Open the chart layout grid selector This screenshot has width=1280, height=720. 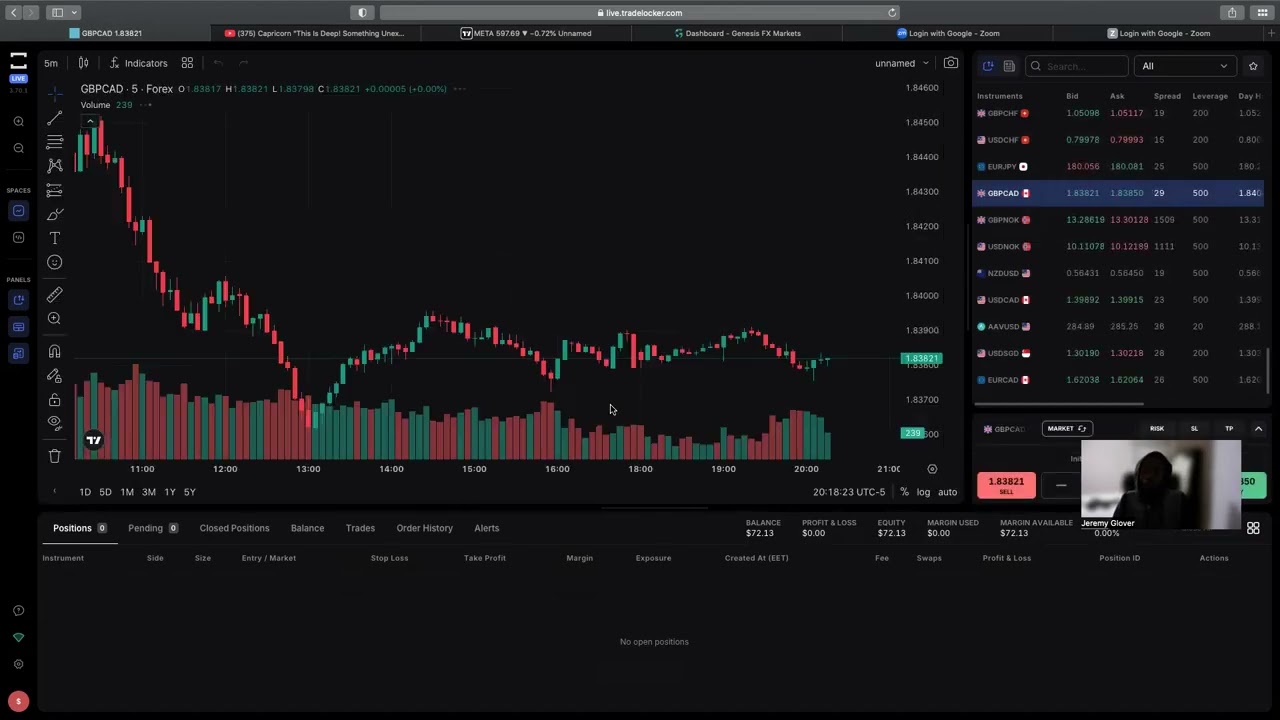click(187, 63)
